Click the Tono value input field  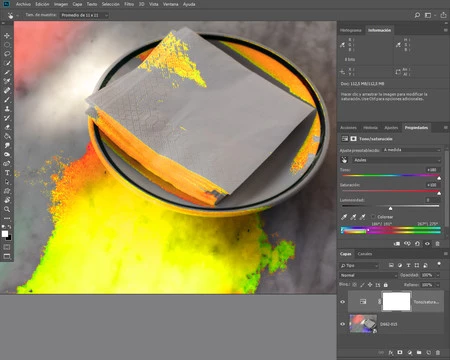click(x=432, y=170)
